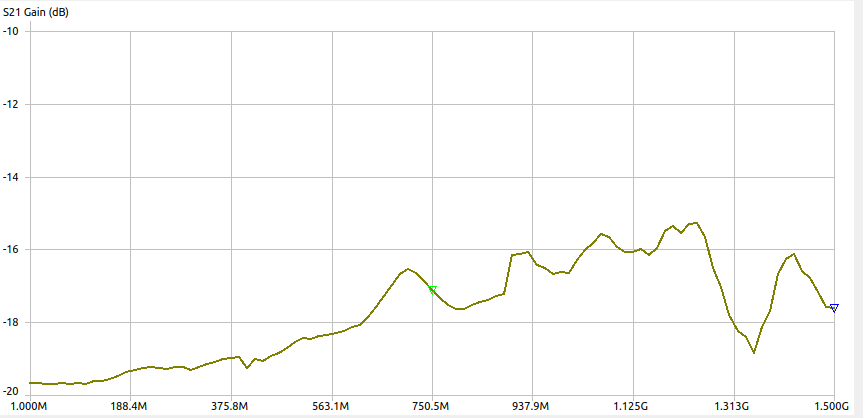The height and width of the screenshot is (418, 863).
Task: Select the blue triangle marker at trace end
Action: tap(834, 308)
